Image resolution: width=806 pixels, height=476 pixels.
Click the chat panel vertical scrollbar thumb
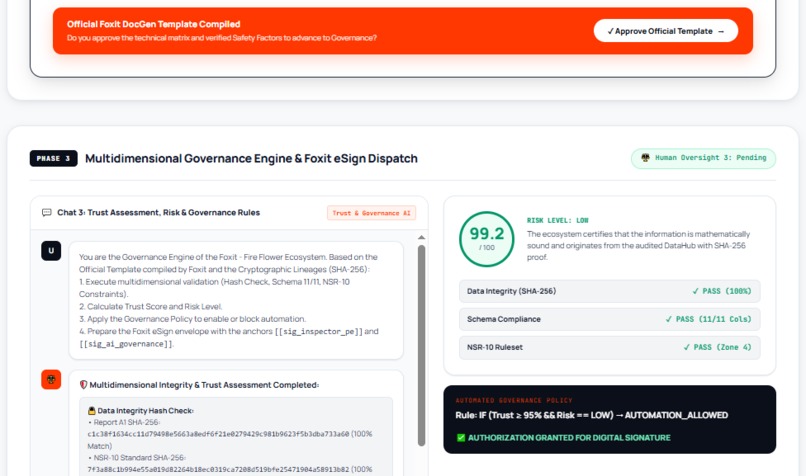421,345
